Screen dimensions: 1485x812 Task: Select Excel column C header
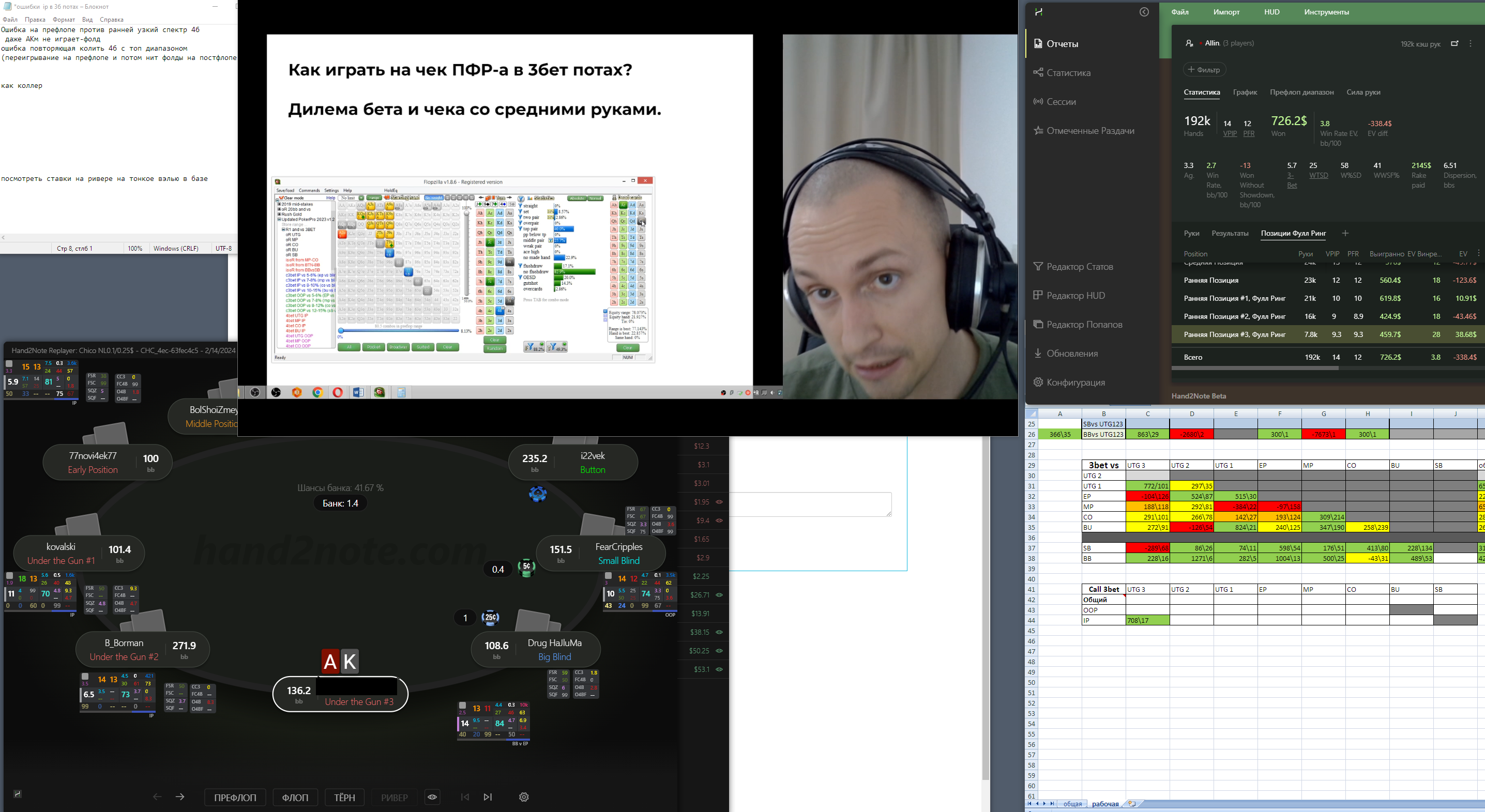point(1147,413)
